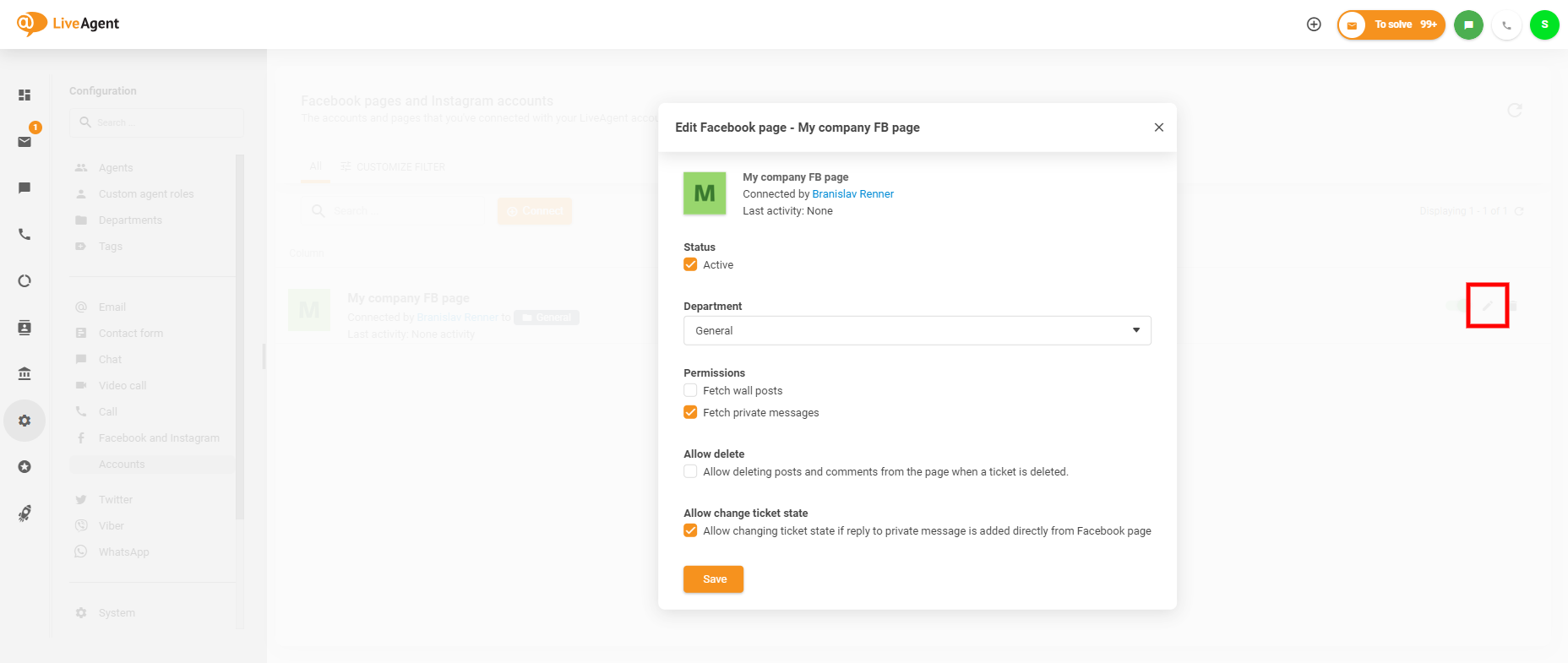This screenshot has width=1568, height=663.
Task: Click the green chat status icon
Action: (x=1468, y=24)
